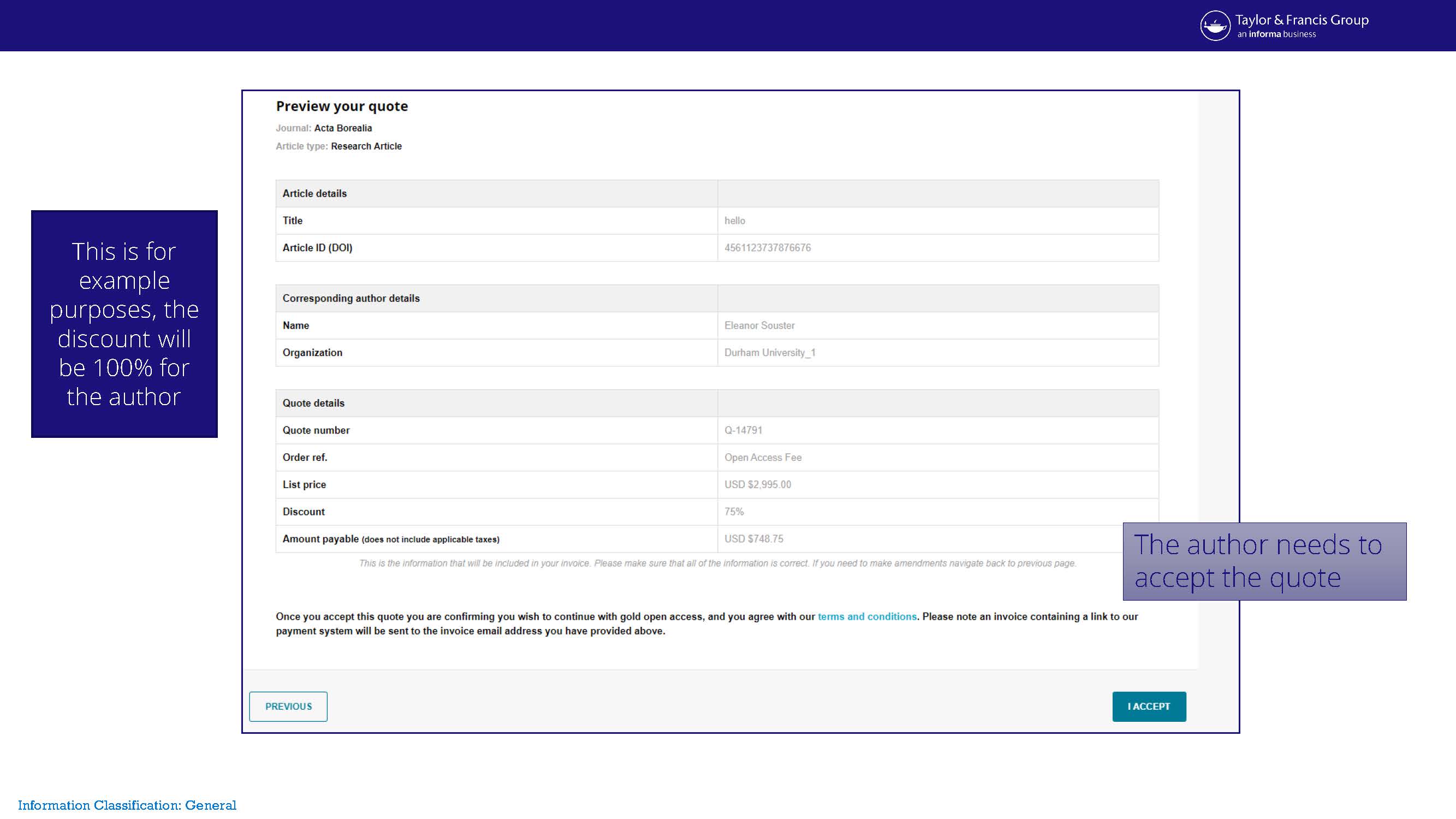Click the discount value 75%
The image size is (1456, 819).
point(734,512)
